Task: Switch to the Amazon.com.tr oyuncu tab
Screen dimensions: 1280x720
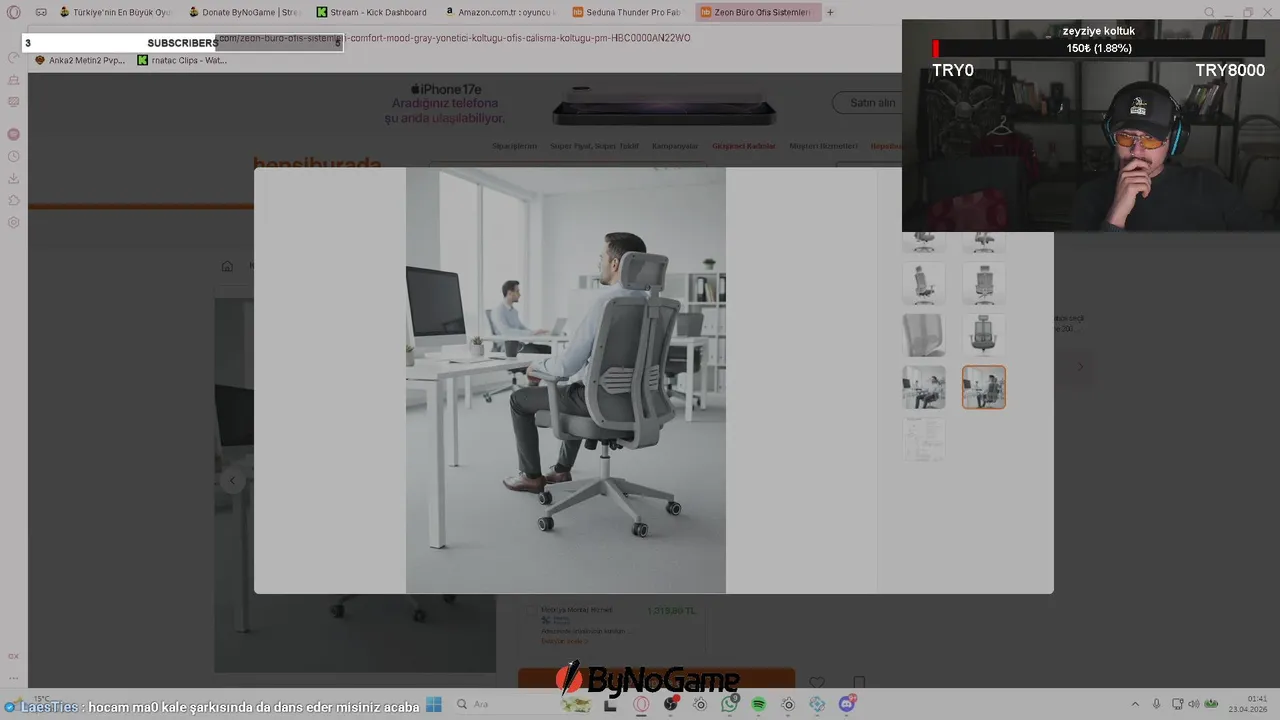Action: [x=501, y=12]
